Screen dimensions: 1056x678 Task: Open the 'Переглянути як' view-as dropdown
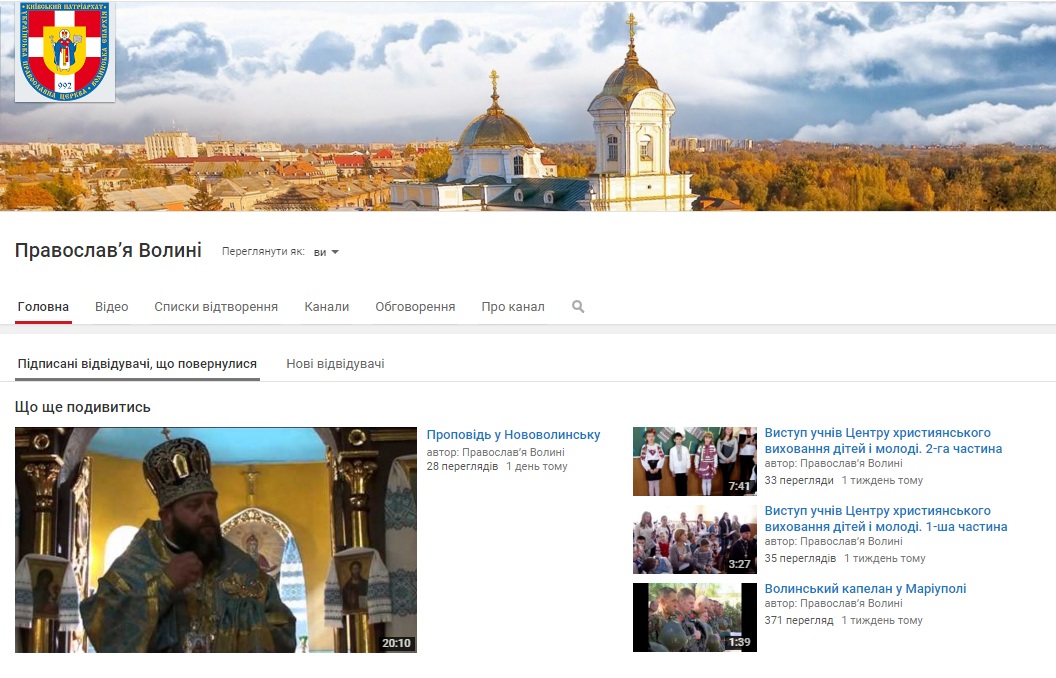326,252
